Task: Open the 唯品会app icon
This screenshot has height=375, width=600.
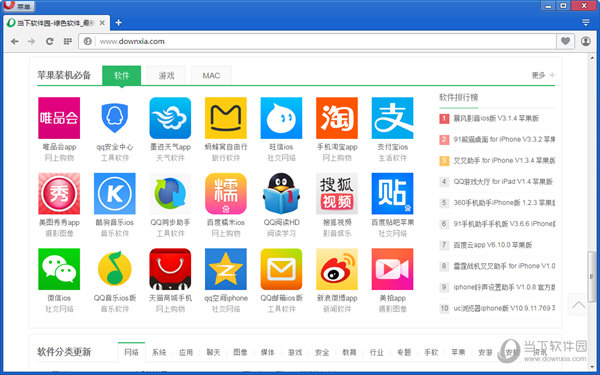Action: pyautogui.click(x=59, y=118)
